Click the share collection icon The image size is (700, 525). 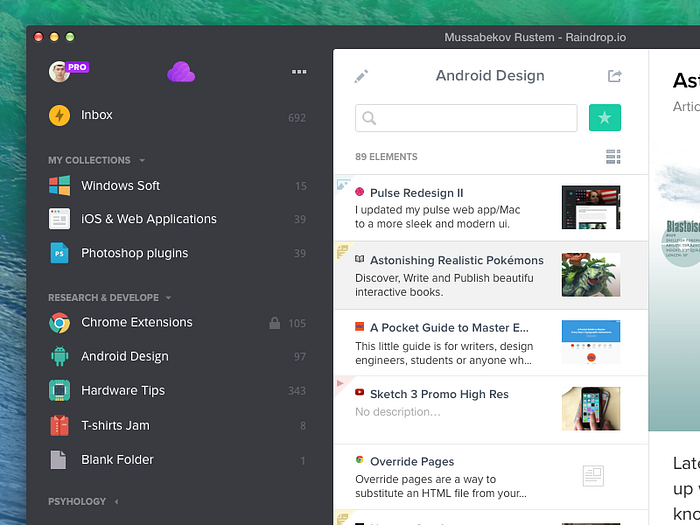coord(614,76)
